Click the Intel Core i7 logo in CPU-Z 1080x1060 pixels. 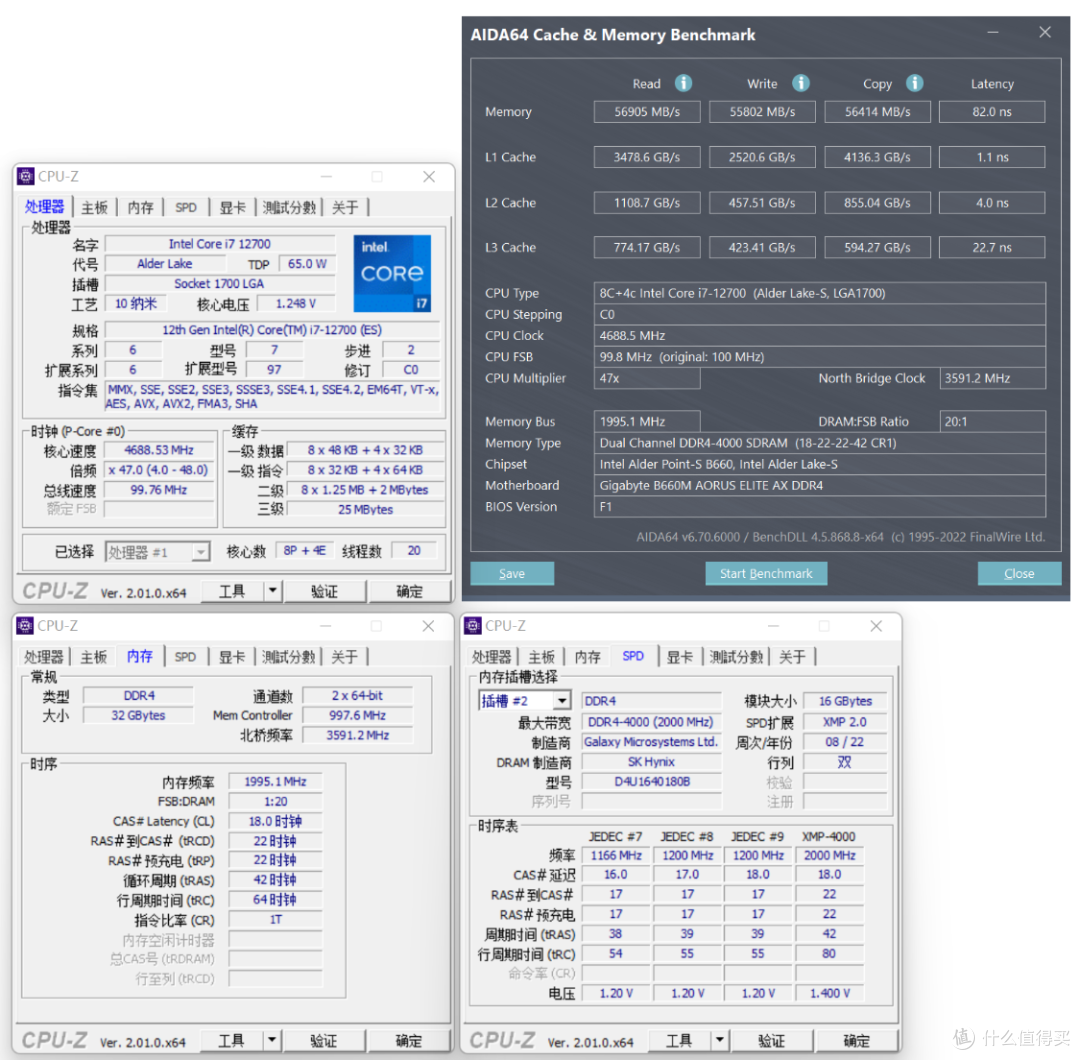click(392, 273)
